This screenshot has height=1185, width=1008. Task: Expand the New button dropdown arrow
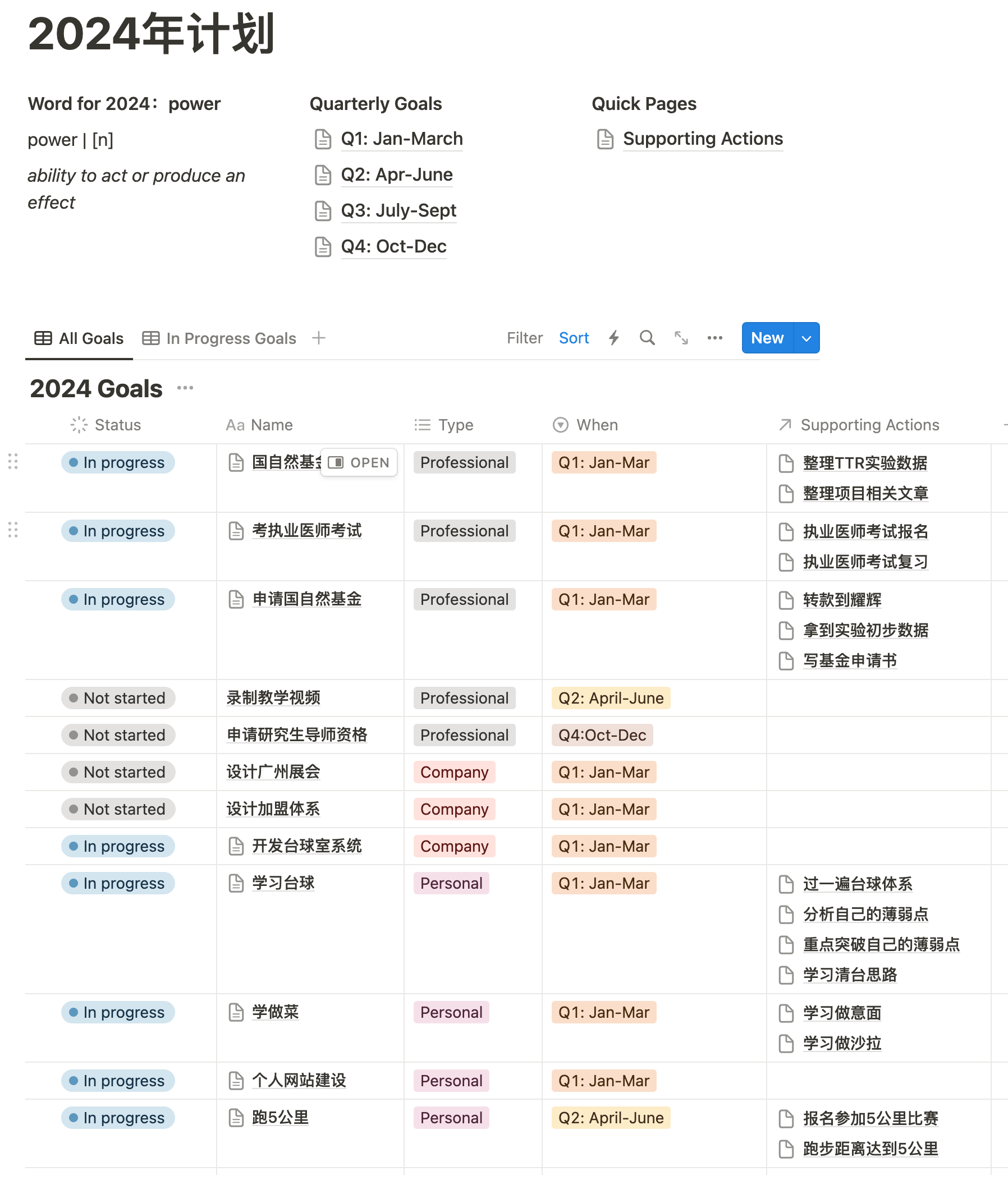pyautogui.click(x=807, y=338)
